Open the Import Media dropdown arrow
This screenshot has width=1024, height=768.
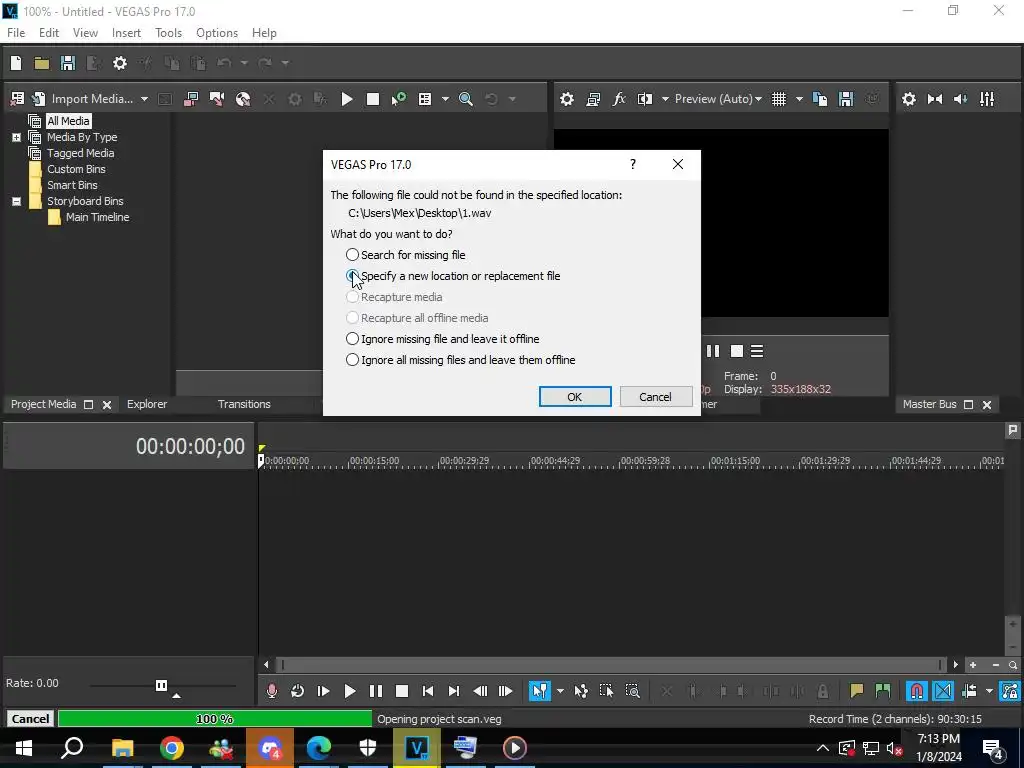(x=144, y=99)
